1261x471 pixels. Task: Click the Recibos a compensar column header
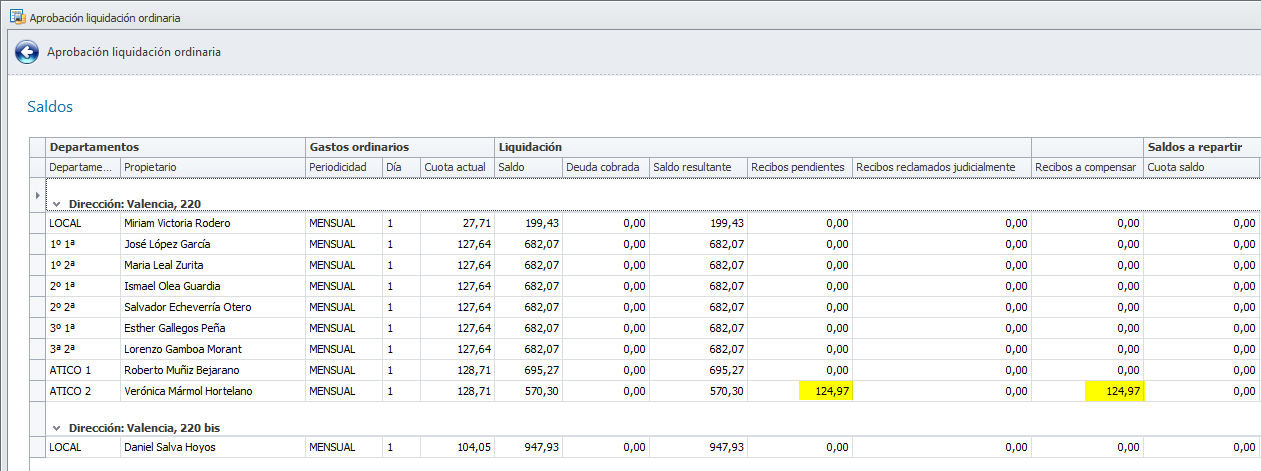tap(1086, 167)
